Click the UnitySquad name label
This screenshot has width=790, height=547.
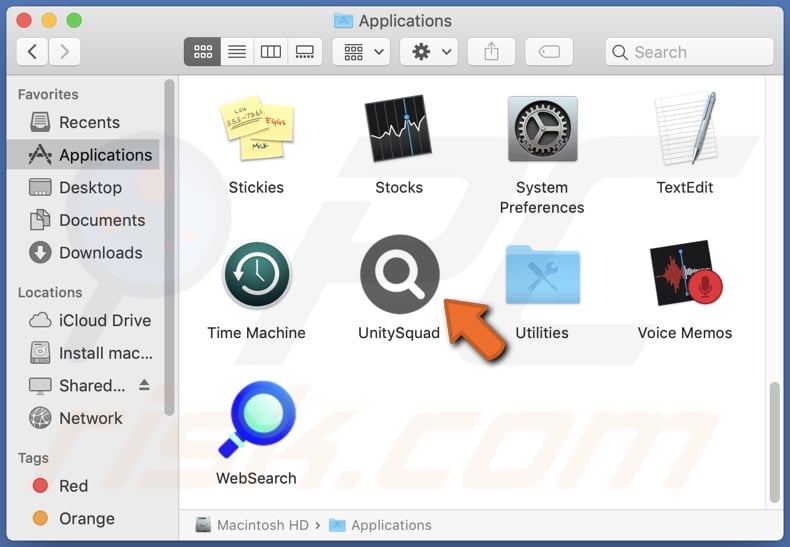tap(399, 333)
